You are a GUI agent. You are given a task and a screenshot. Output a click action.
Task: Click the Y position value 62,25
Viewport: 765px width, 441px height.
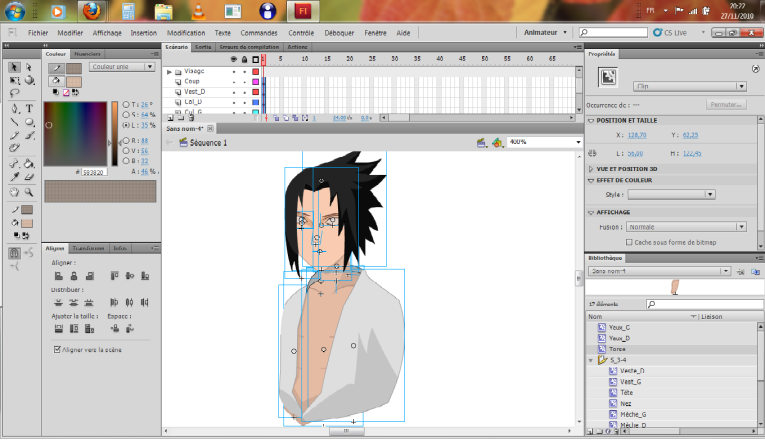(x=690, y=135)
